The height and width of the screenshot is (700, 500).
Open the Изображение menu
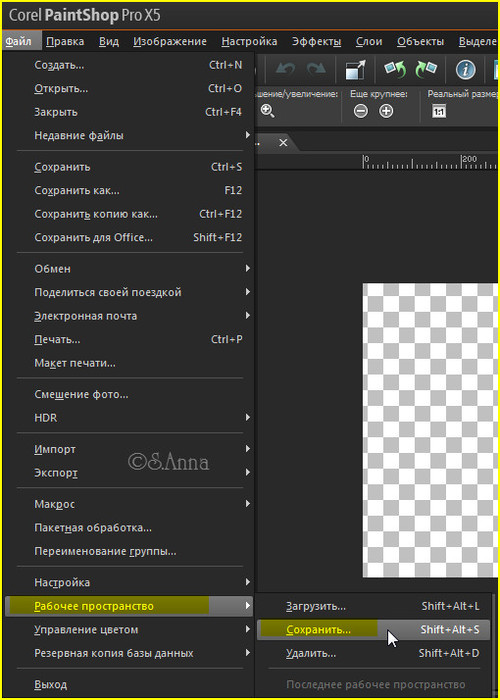(x=170, y=42)
